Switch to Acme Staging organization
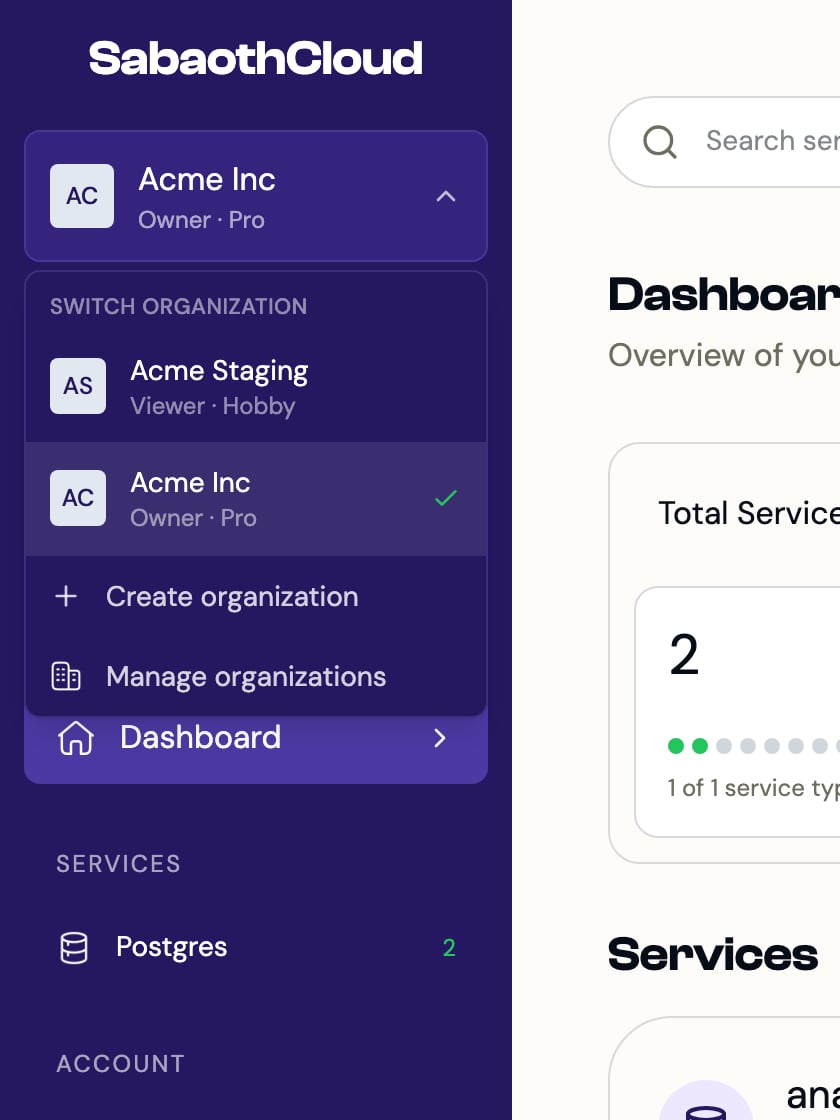Image resolution: width=840 pixels, height=1120 pixels. [256, 386]
